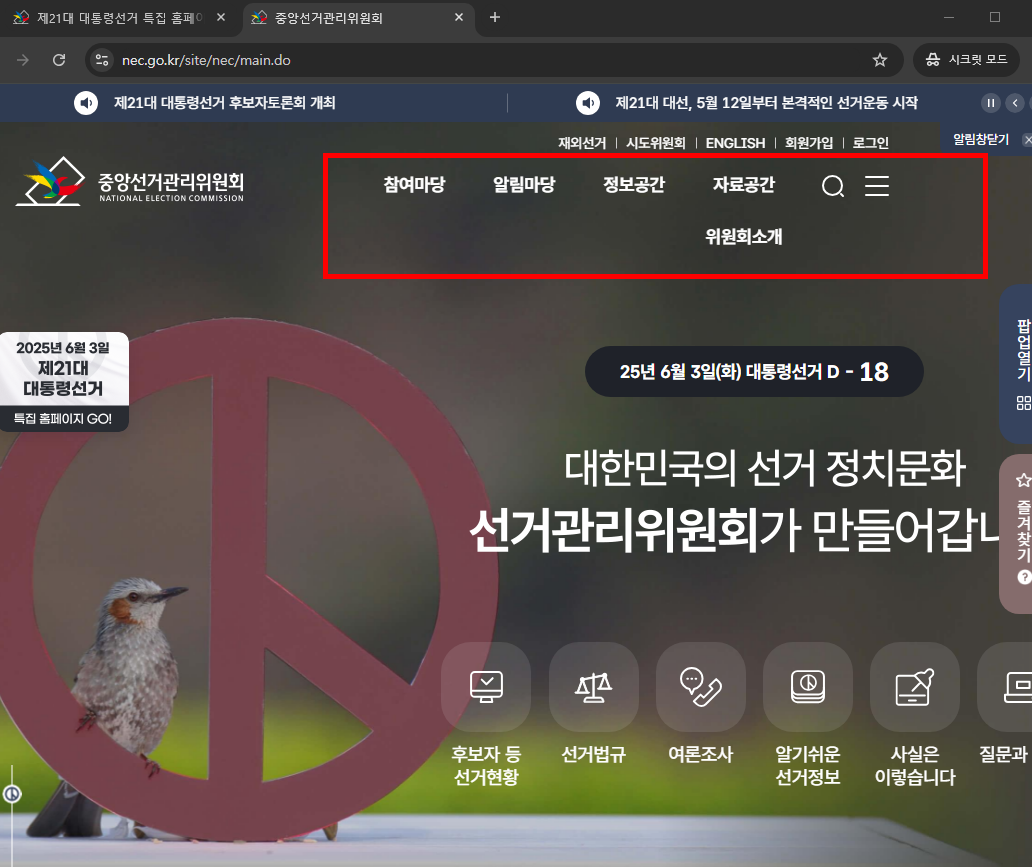Click the 로그인 link

(870, 142)
